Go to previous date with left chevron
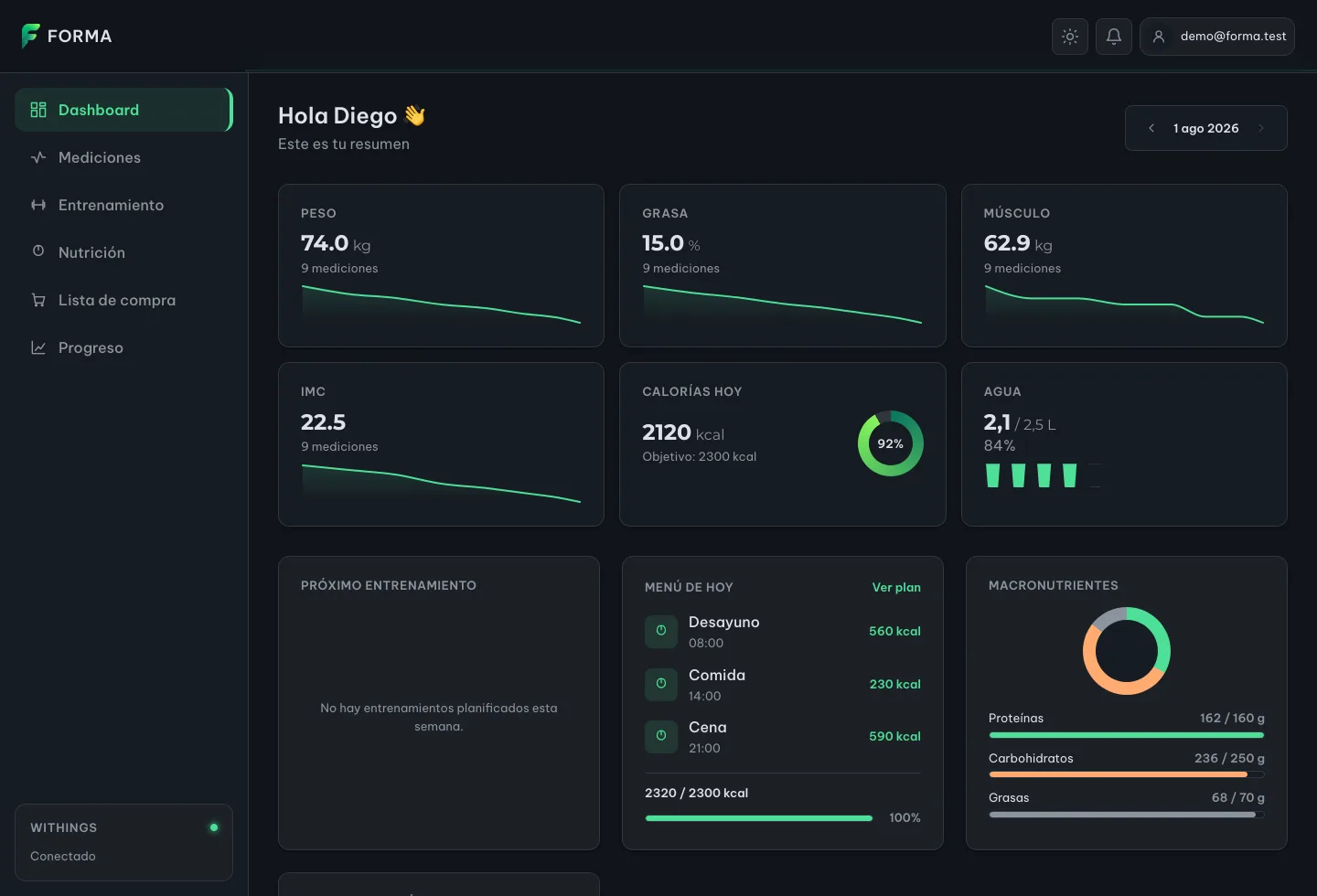The height and width of the screenshot is (896, 1317). (x=1151, y=128)
